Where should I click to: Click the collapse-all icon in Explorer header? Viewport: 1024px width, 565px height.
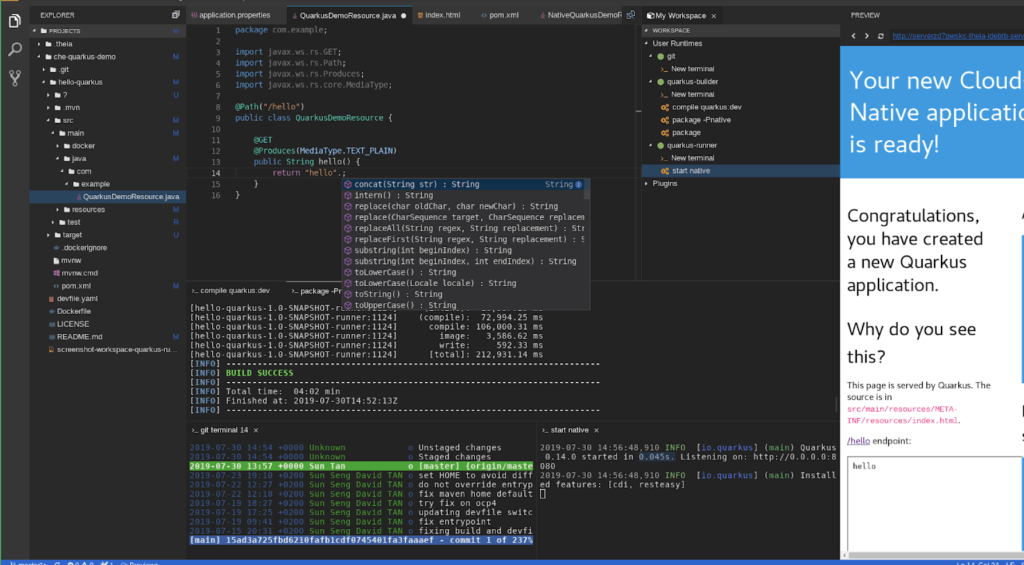click(x=175, y=15)
